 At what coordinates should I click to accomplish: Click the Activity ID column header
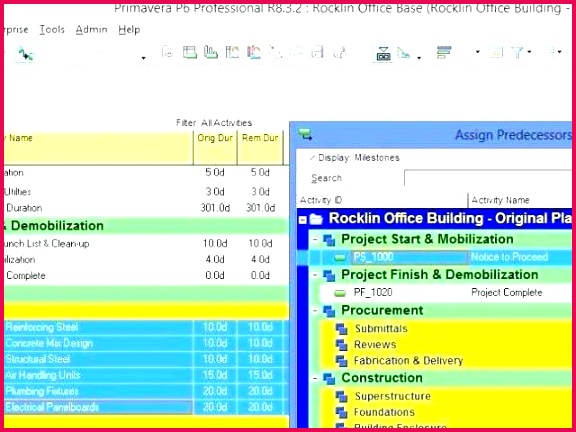tap(382, 200)
